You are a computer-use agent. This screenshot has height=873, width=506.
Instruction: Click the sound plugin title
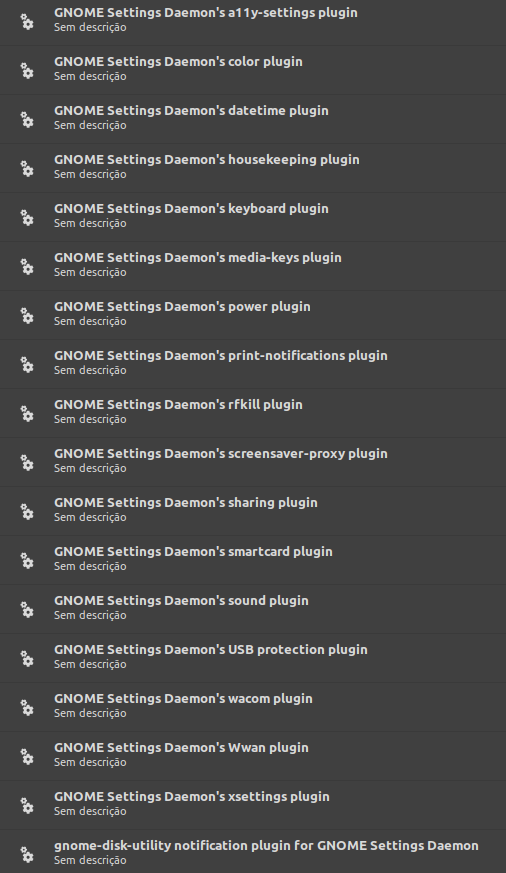pos(181,601)
